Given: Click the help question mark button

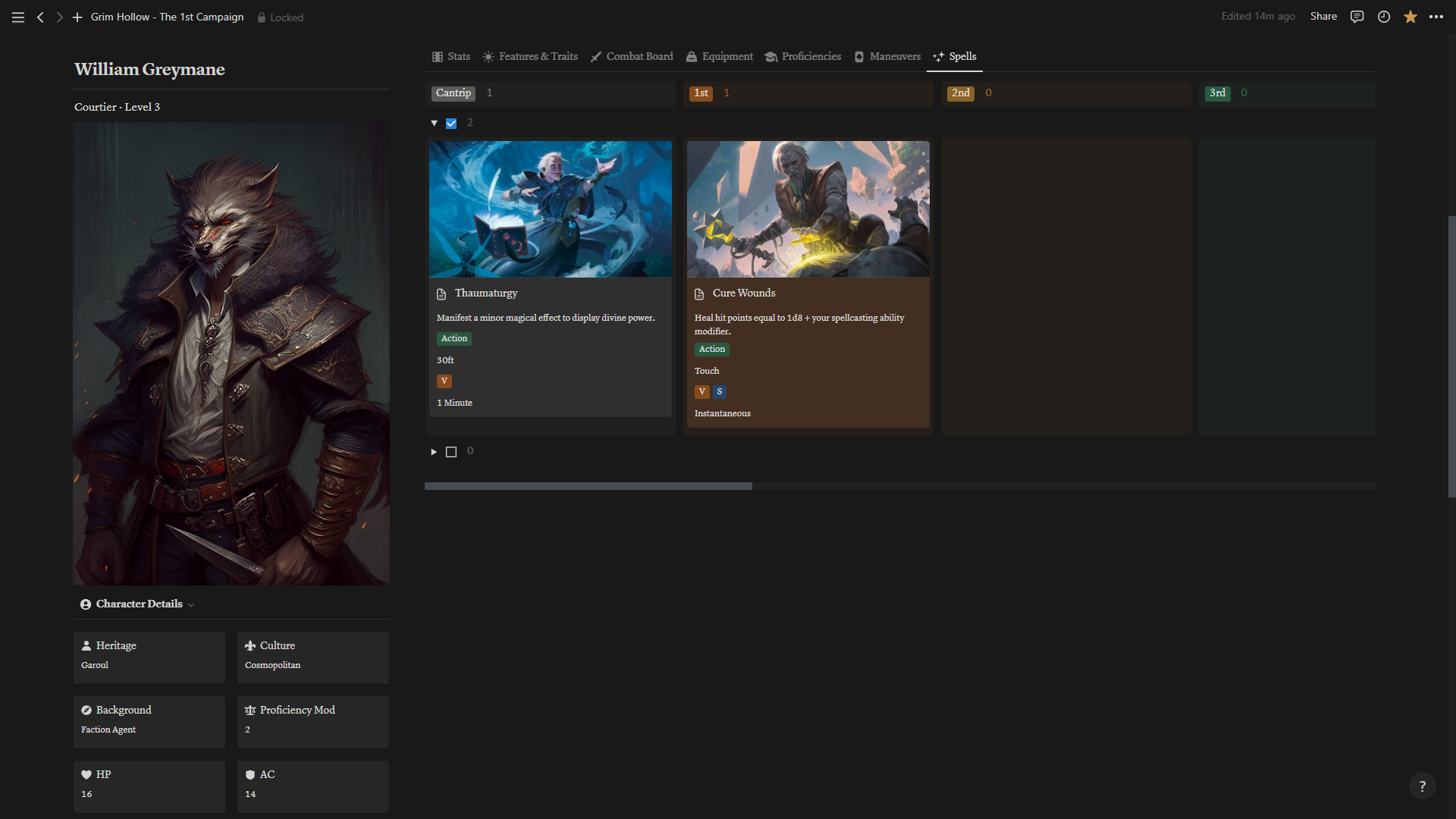Looking at the screenshot, I should point(1422,786).
